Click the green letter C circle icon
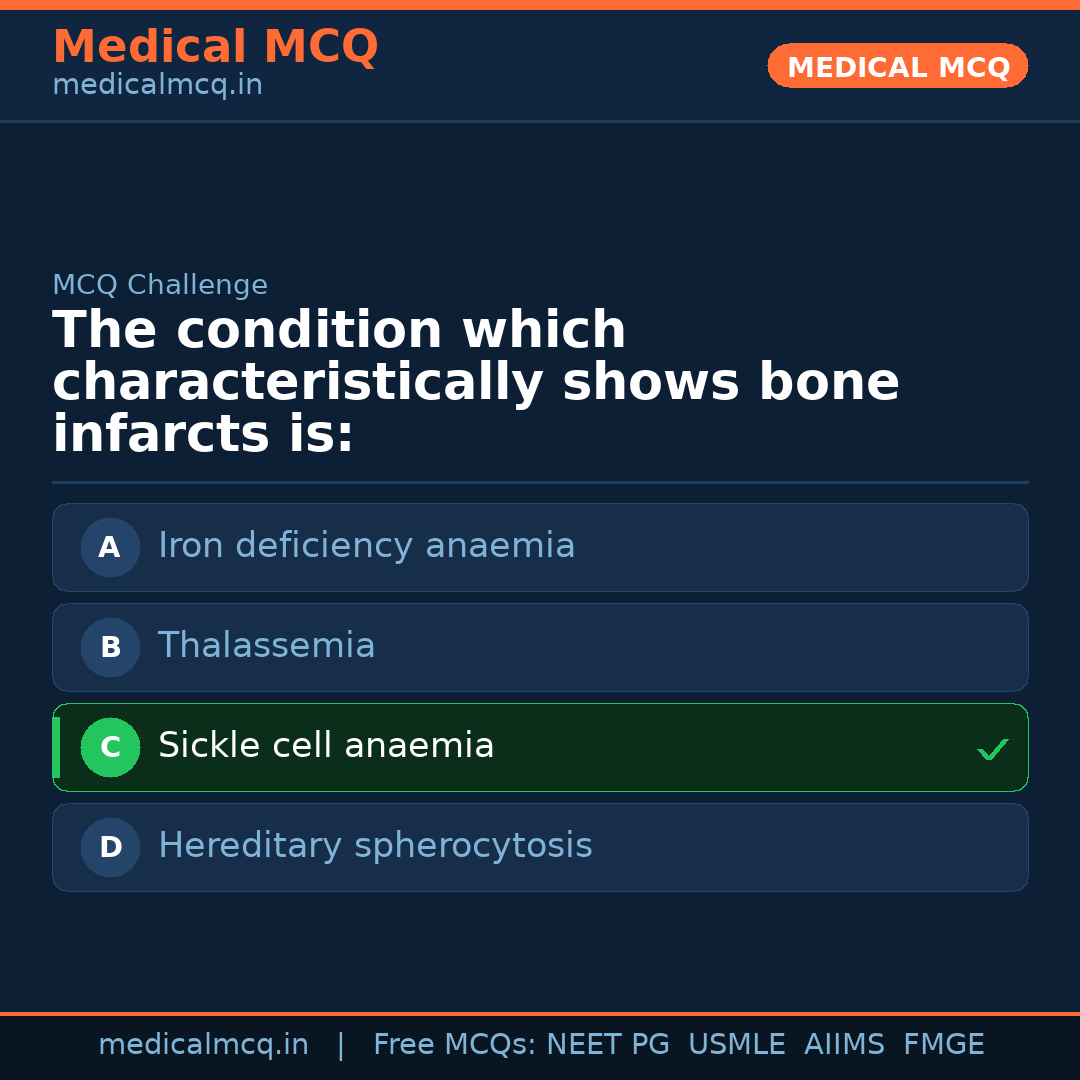The width and height of the screenshot is (1080, 1080). (x=110, y=747)
